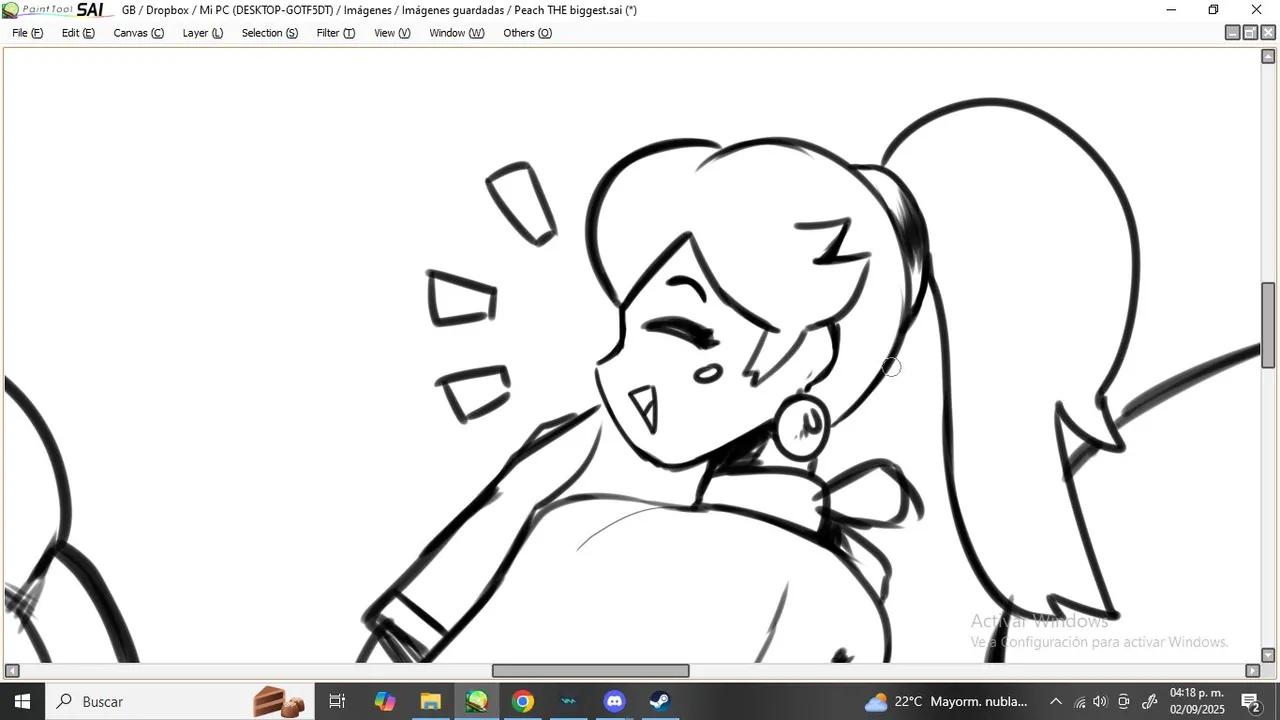Click the Copilot taskbar icon
This screenshot has width=1280, height=720.
[385, 701]
